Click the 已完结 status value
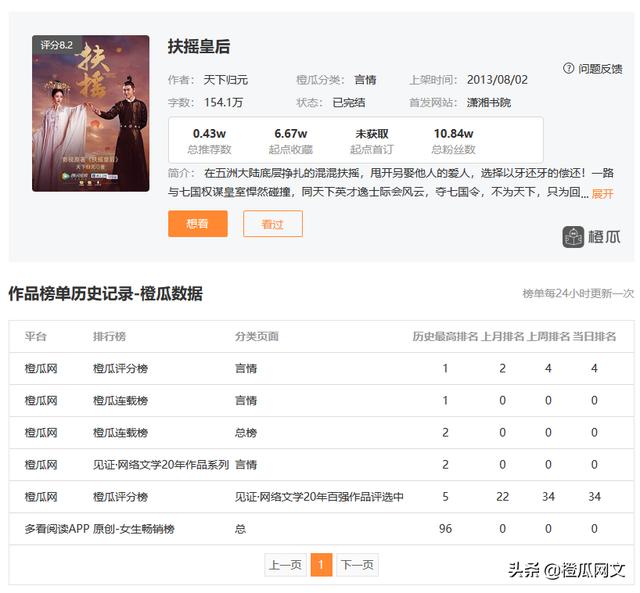The image size is (640, 593). (x=349, y=102)
